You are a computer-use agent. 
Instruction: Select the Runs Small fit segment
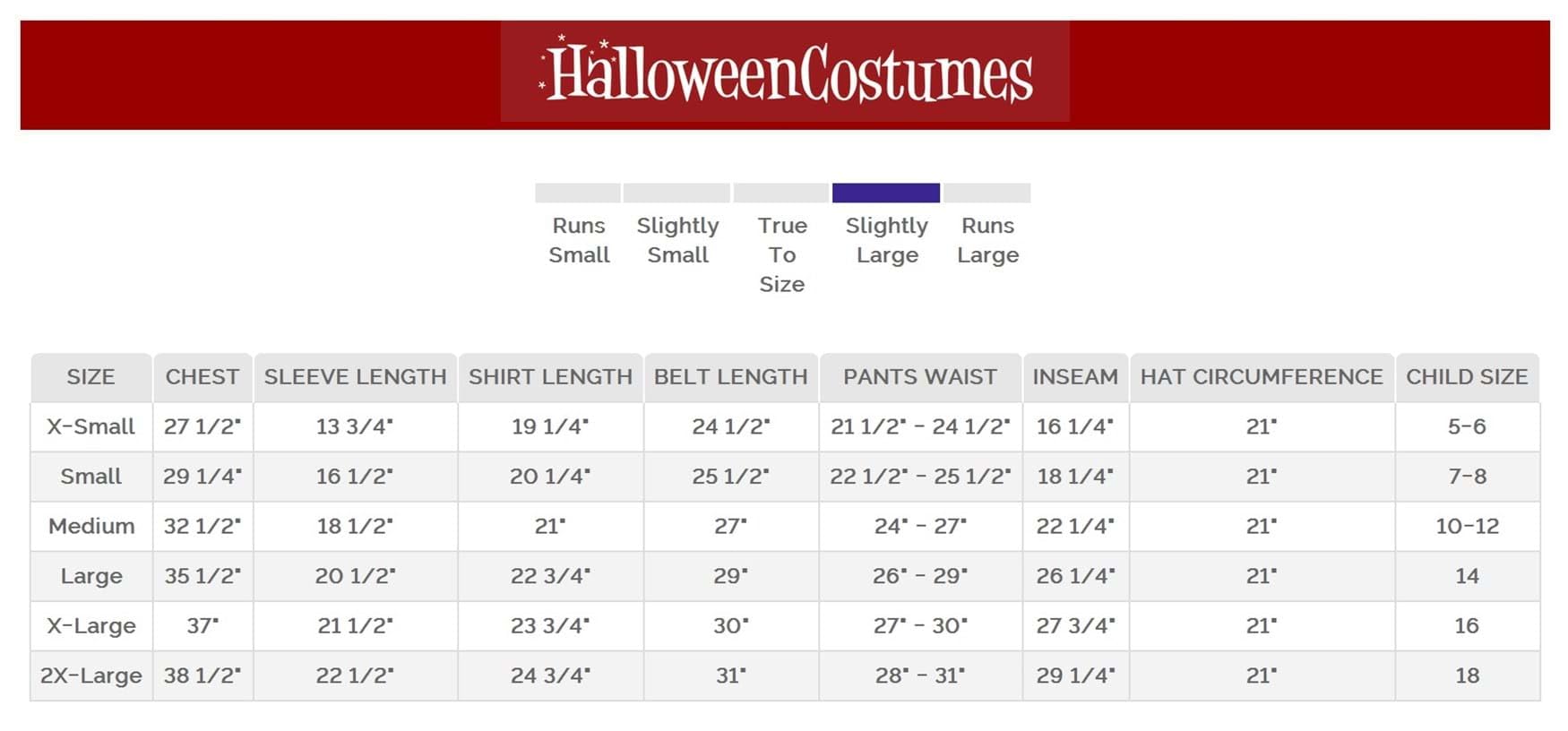[577, 193]
